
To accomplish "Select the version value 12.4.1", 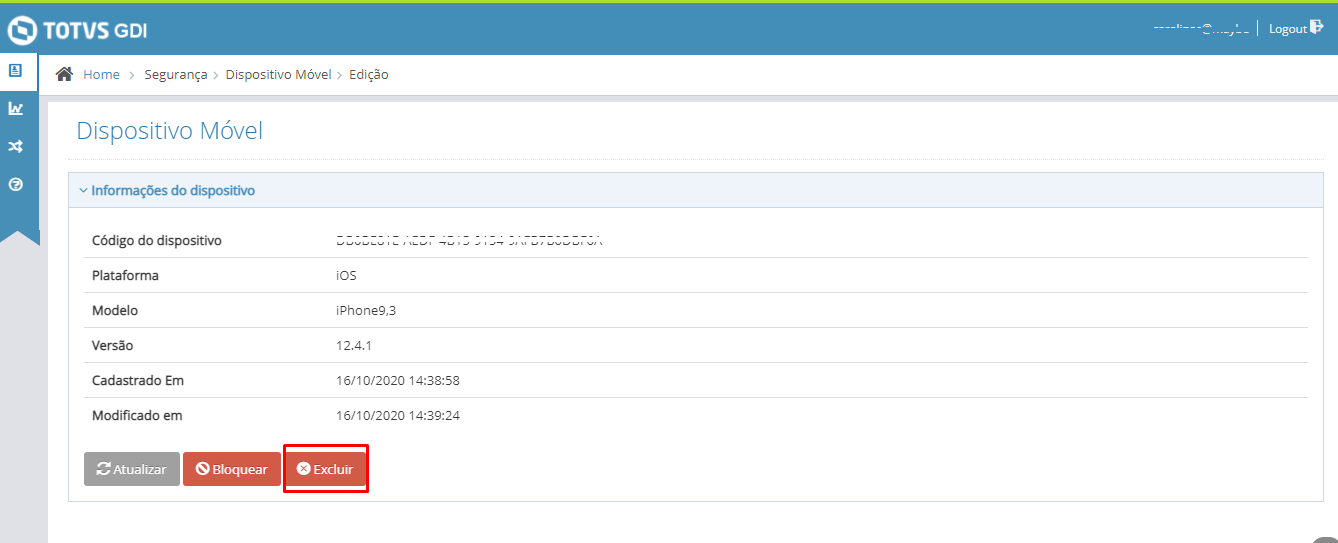I will pos(354,346).
